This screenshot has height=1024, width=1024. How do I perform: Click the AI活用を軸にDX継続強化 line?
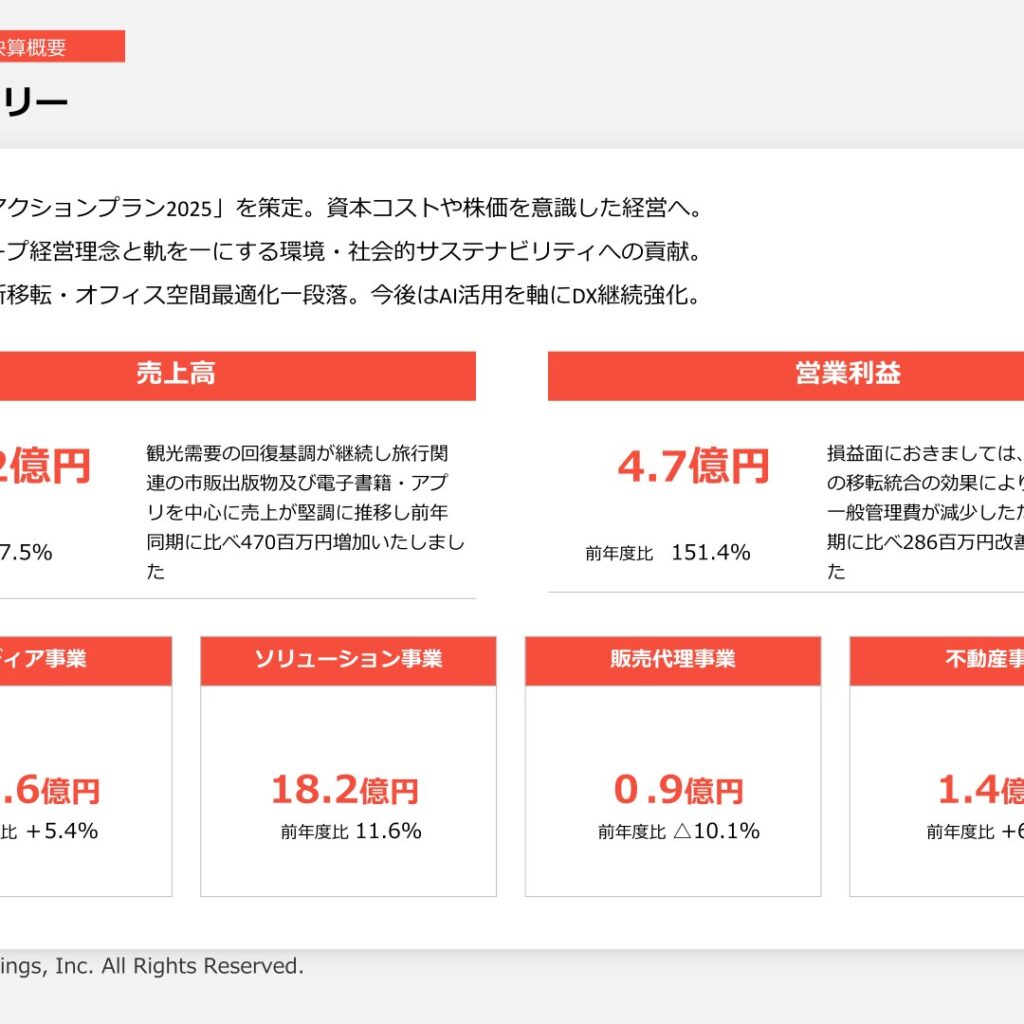point(350,295)
